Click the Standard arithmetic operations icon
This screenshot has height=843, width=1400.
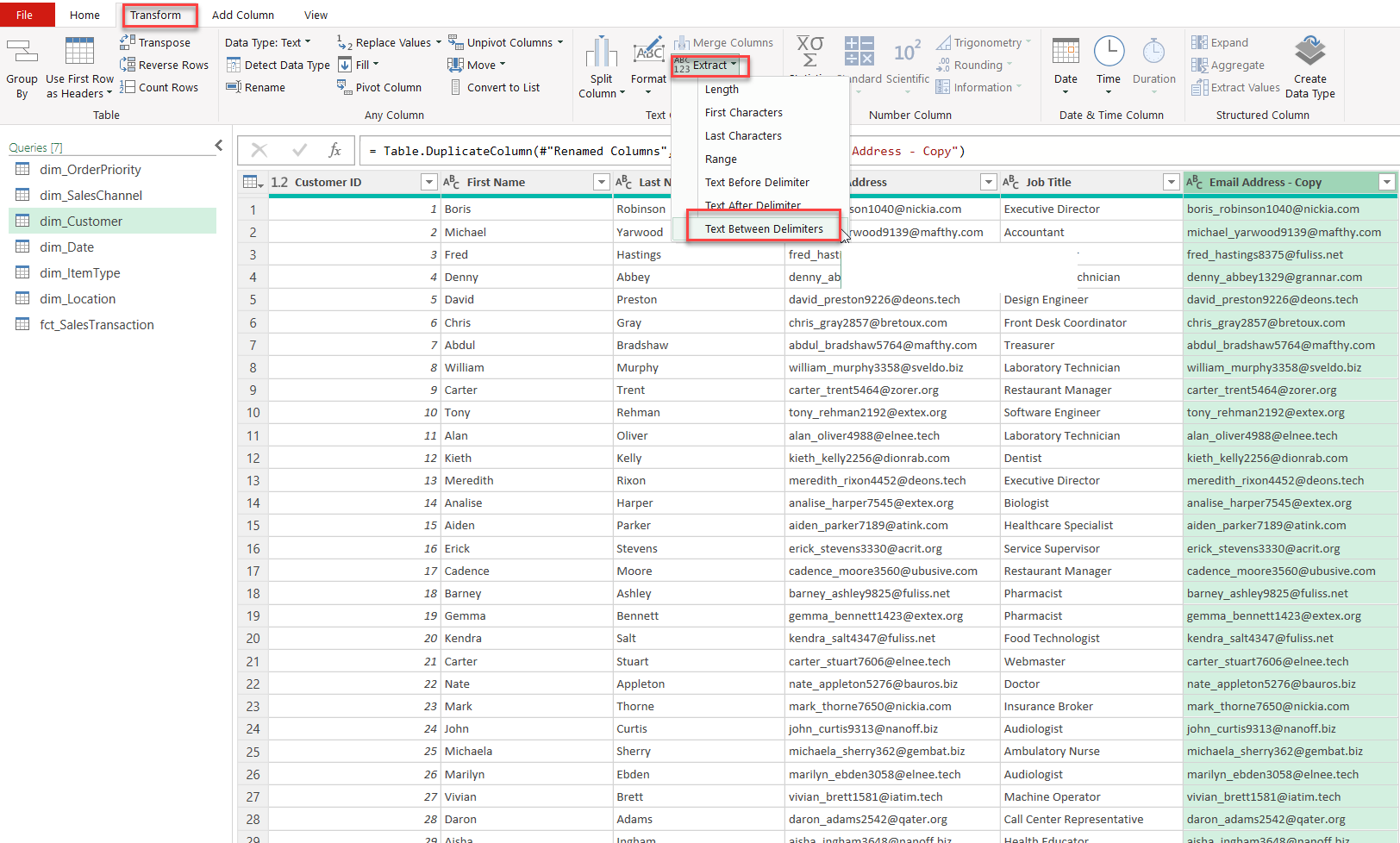pos(859,51)
